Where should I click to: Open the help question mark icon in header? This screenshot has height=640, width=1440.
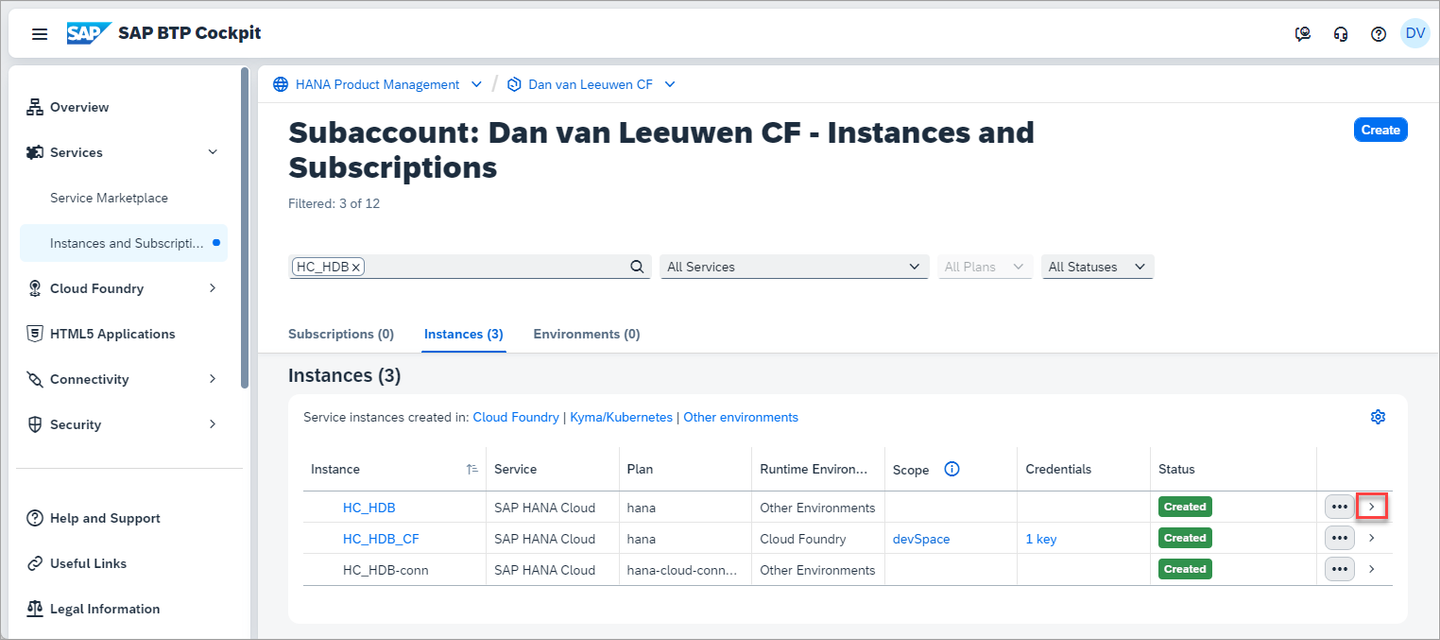tap(1379, 34)
